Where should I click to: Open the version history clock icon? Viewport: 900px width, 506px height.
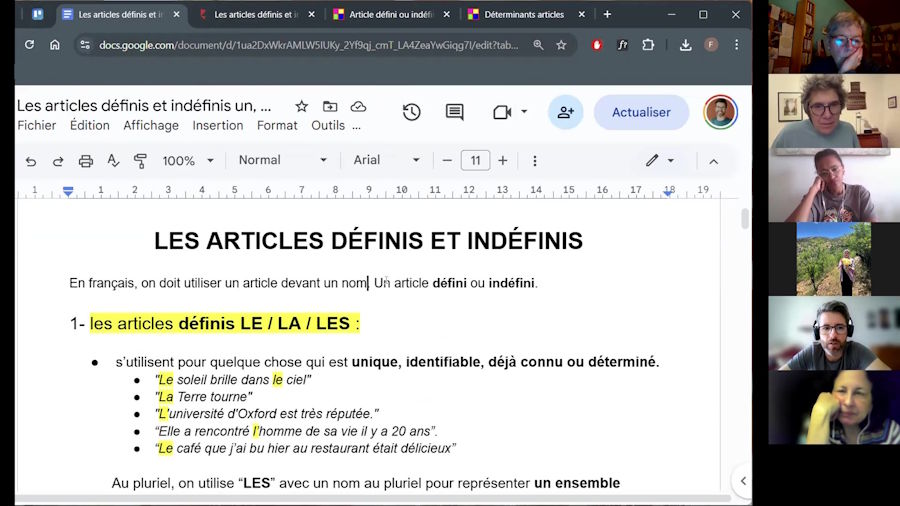click(x=411, y=112)
